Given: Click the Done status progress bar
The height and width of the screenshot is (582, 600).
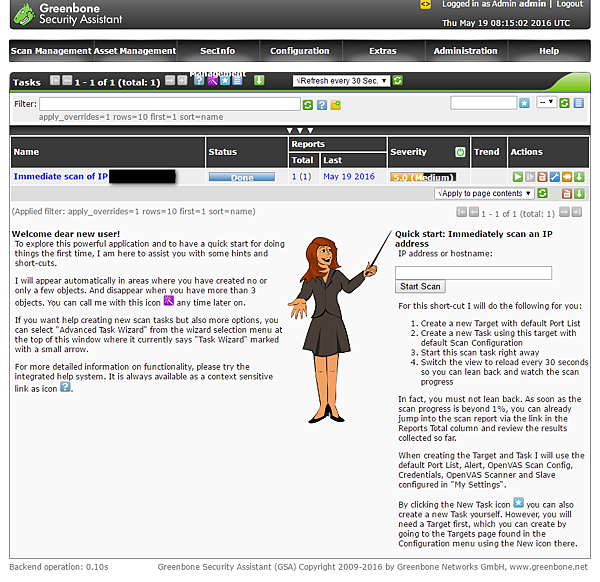Looking at the screenshot, I should pos(242,177).
